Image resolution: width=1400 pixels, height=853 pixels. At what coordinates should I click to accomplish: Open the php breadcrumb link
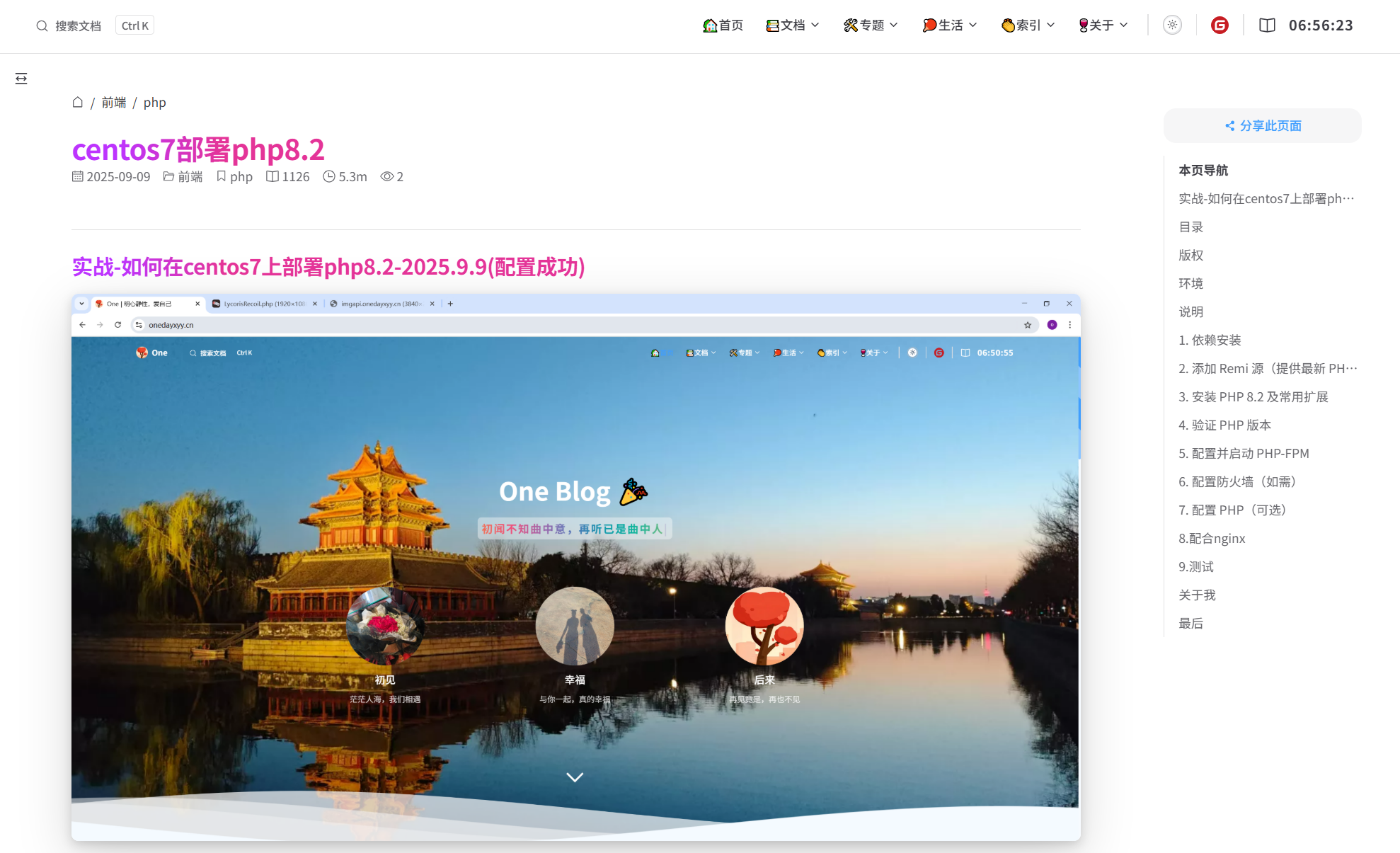pyautogui.click(x=155, y=103)
